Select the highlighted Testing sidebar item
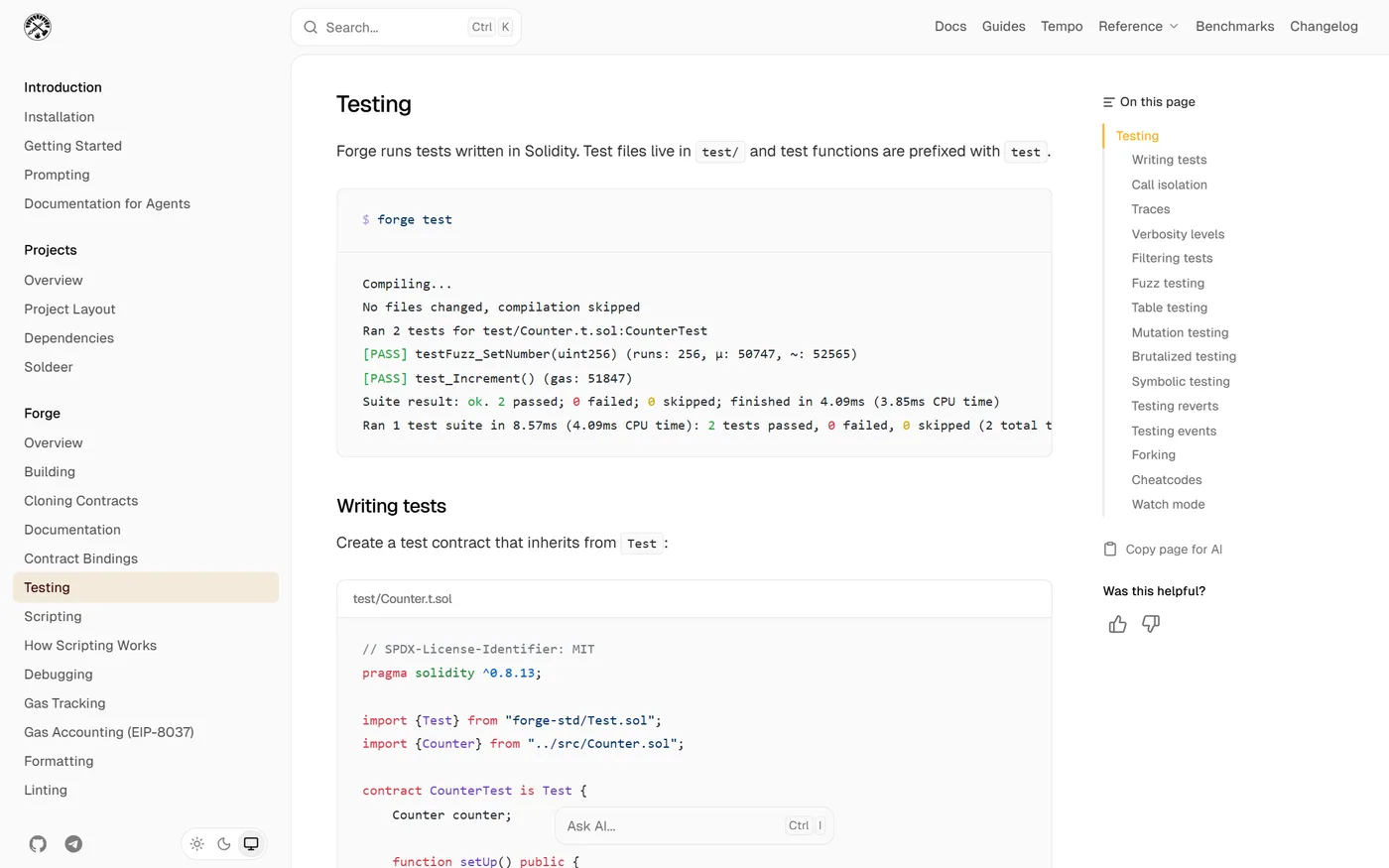Screen dimensions: 1389x868 coord(146,587)
